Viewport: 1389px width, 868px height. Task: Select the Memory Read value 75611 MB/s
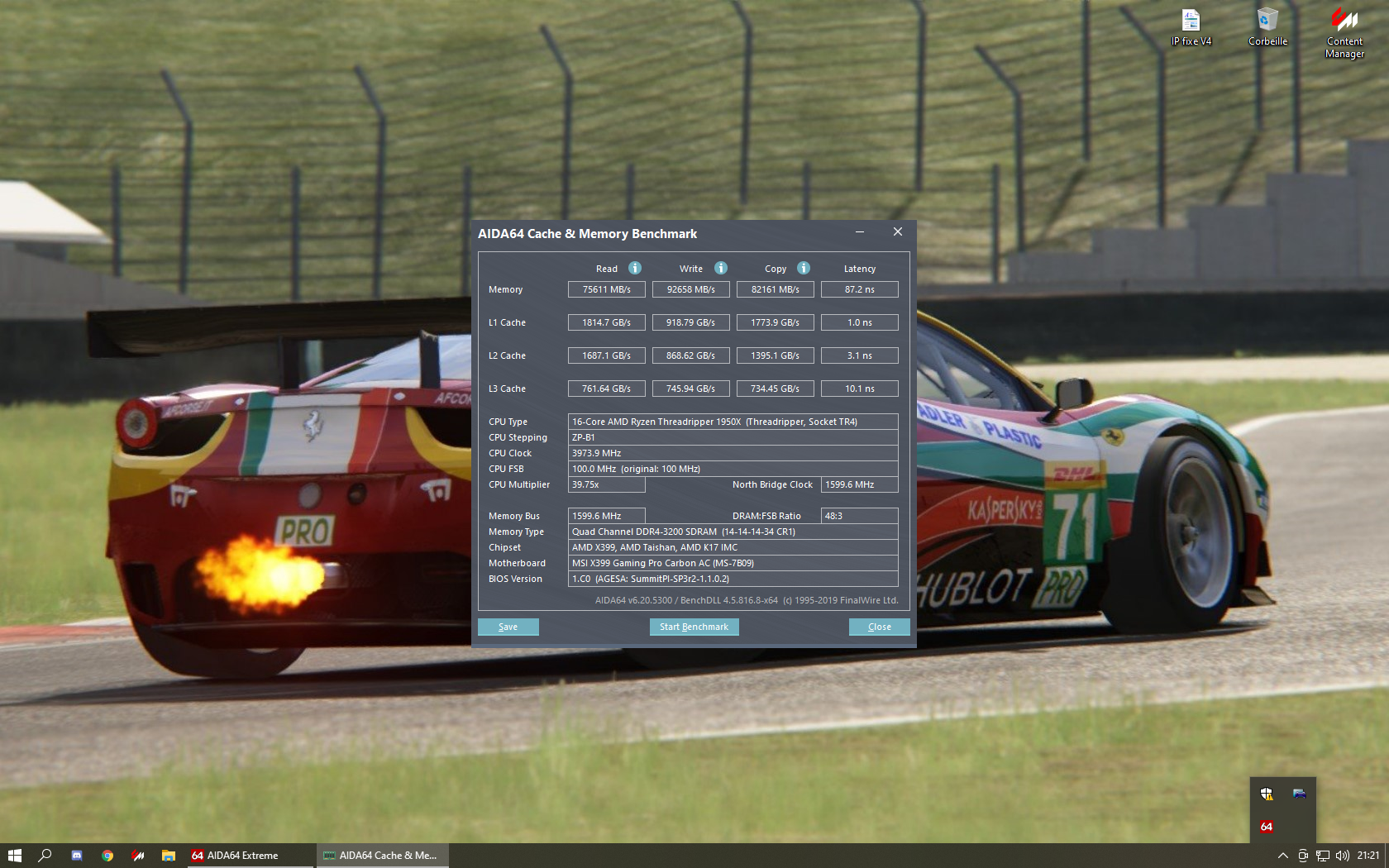(x=607, y=289)
